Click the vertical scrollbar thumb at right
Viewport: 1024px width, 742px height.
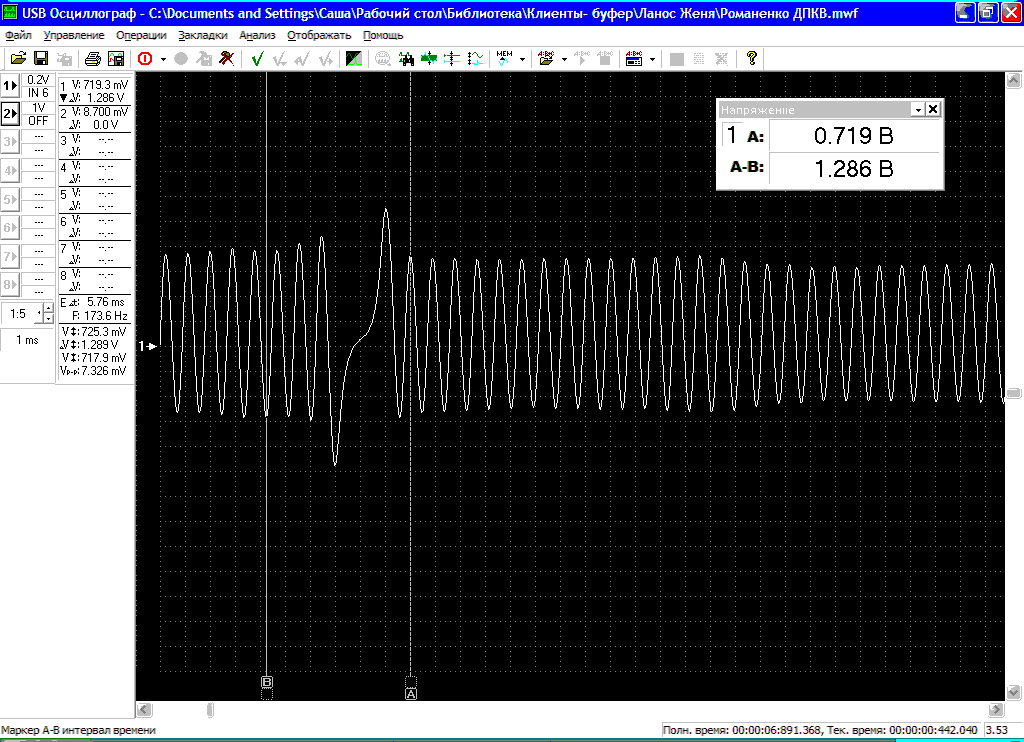(x=1014, y=393)
